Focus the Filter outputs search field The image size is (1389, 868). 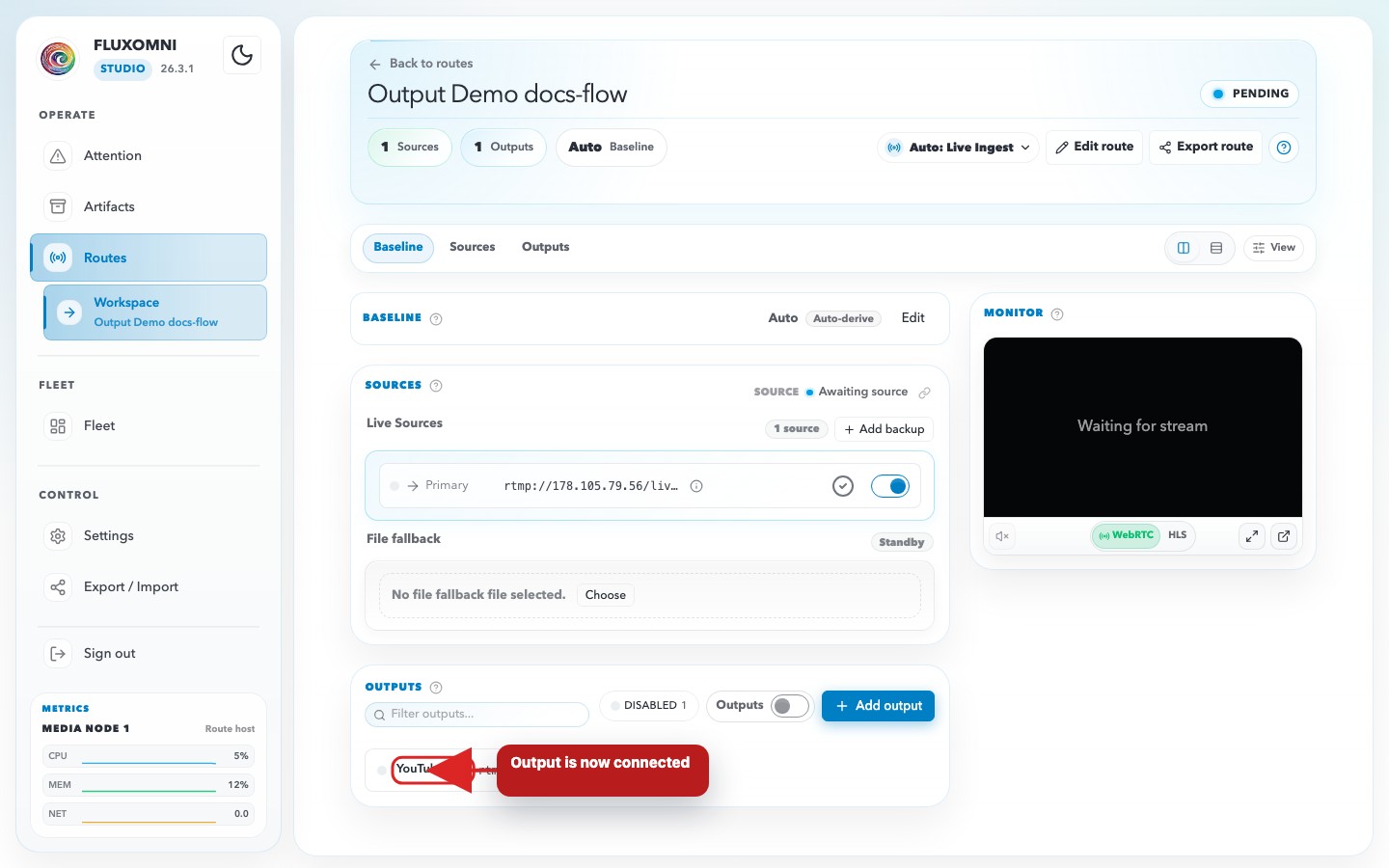(477, 715)
